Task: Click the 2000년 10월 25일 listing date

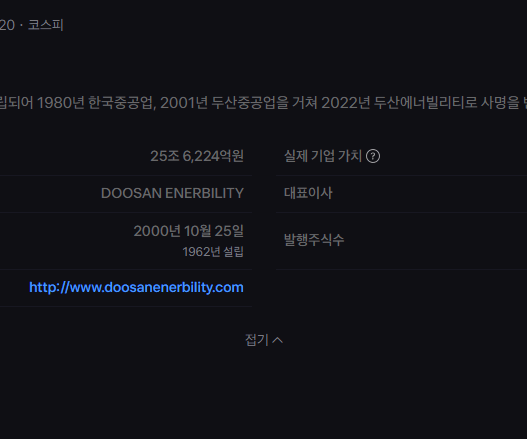Action: [x=188, y=231]
